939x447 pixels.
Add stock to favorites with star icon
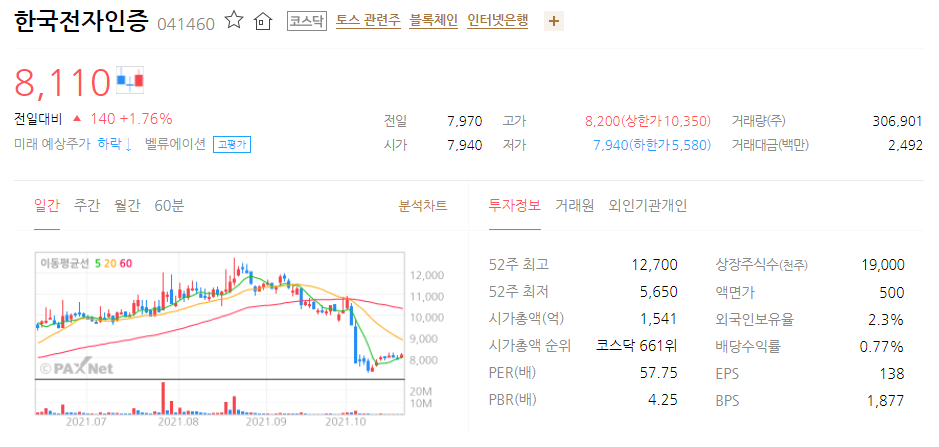pos(234,21)
